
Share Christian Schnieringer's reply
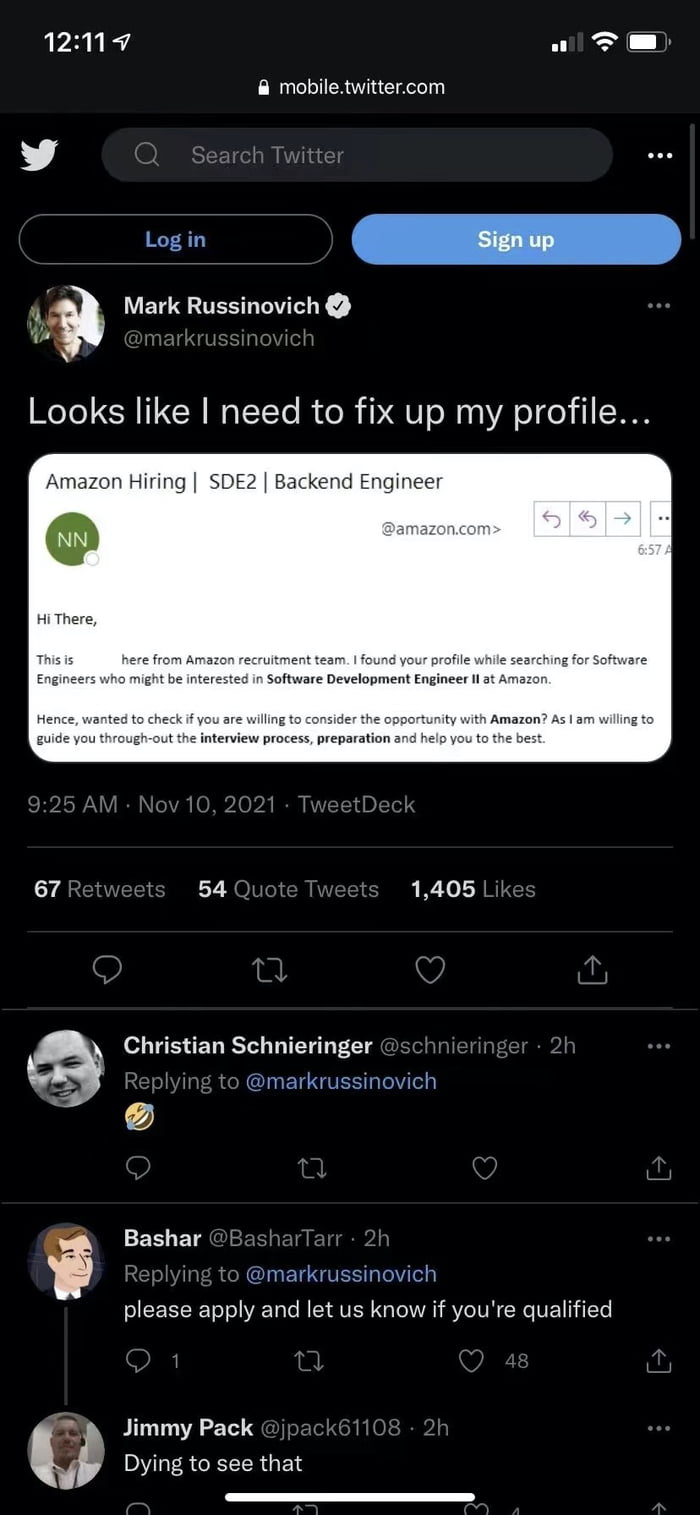(x=658, y=1167)
